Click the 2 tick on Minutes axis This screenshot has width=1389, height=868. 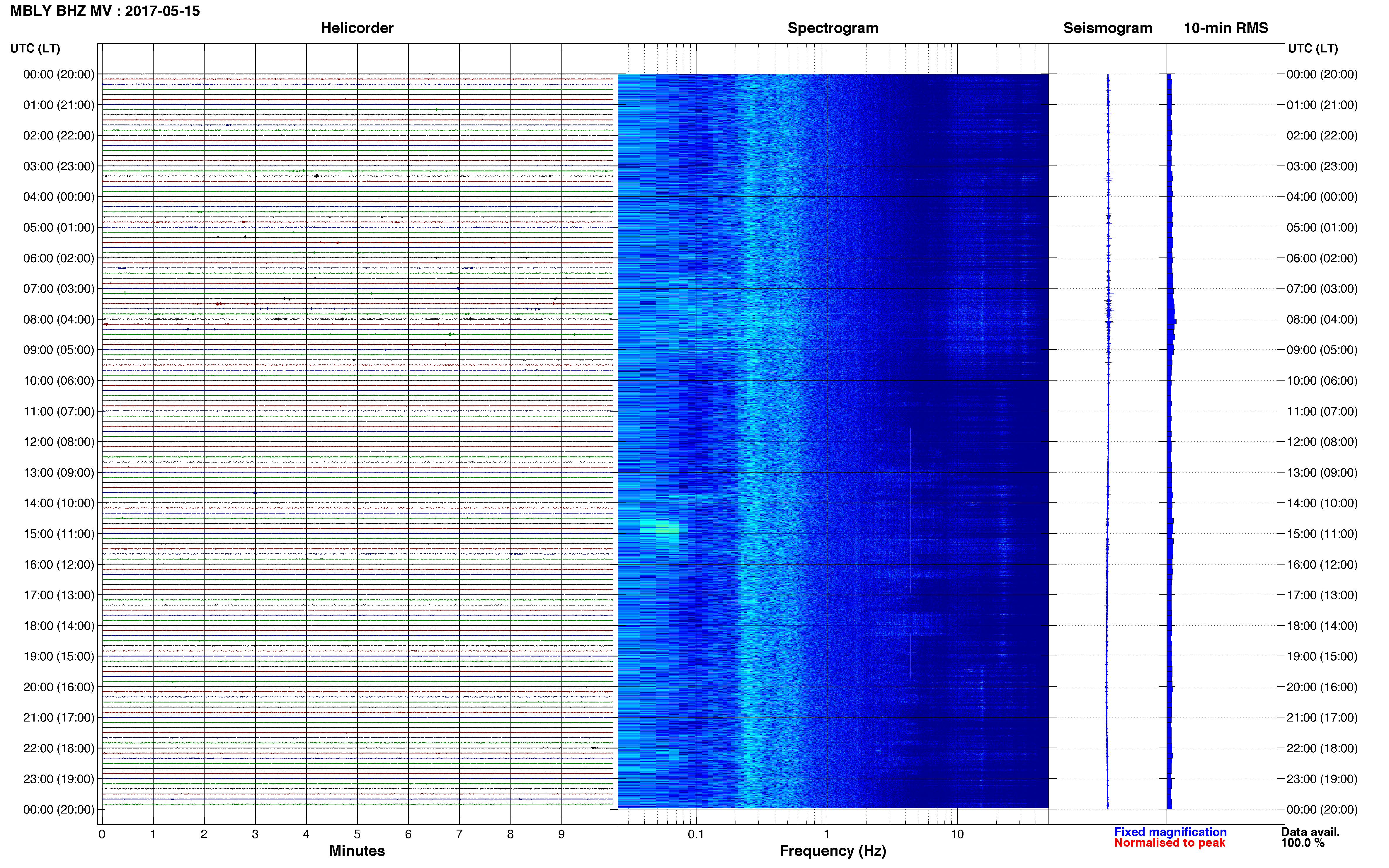(x=204, y=834)
